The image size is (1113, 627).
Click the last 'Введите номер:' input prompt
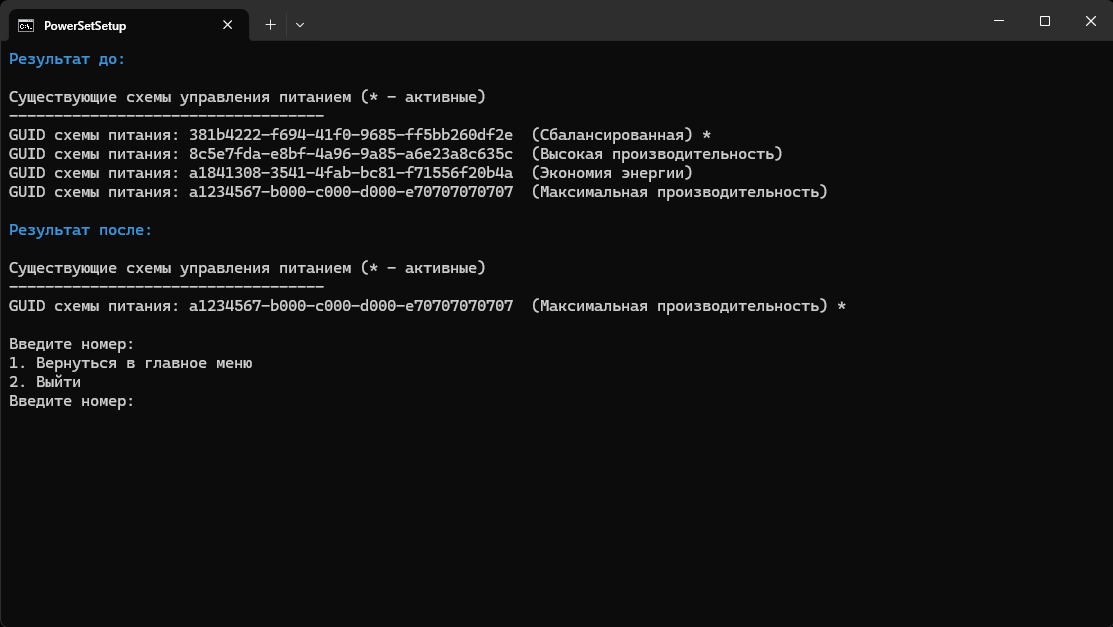pos(72,401)
